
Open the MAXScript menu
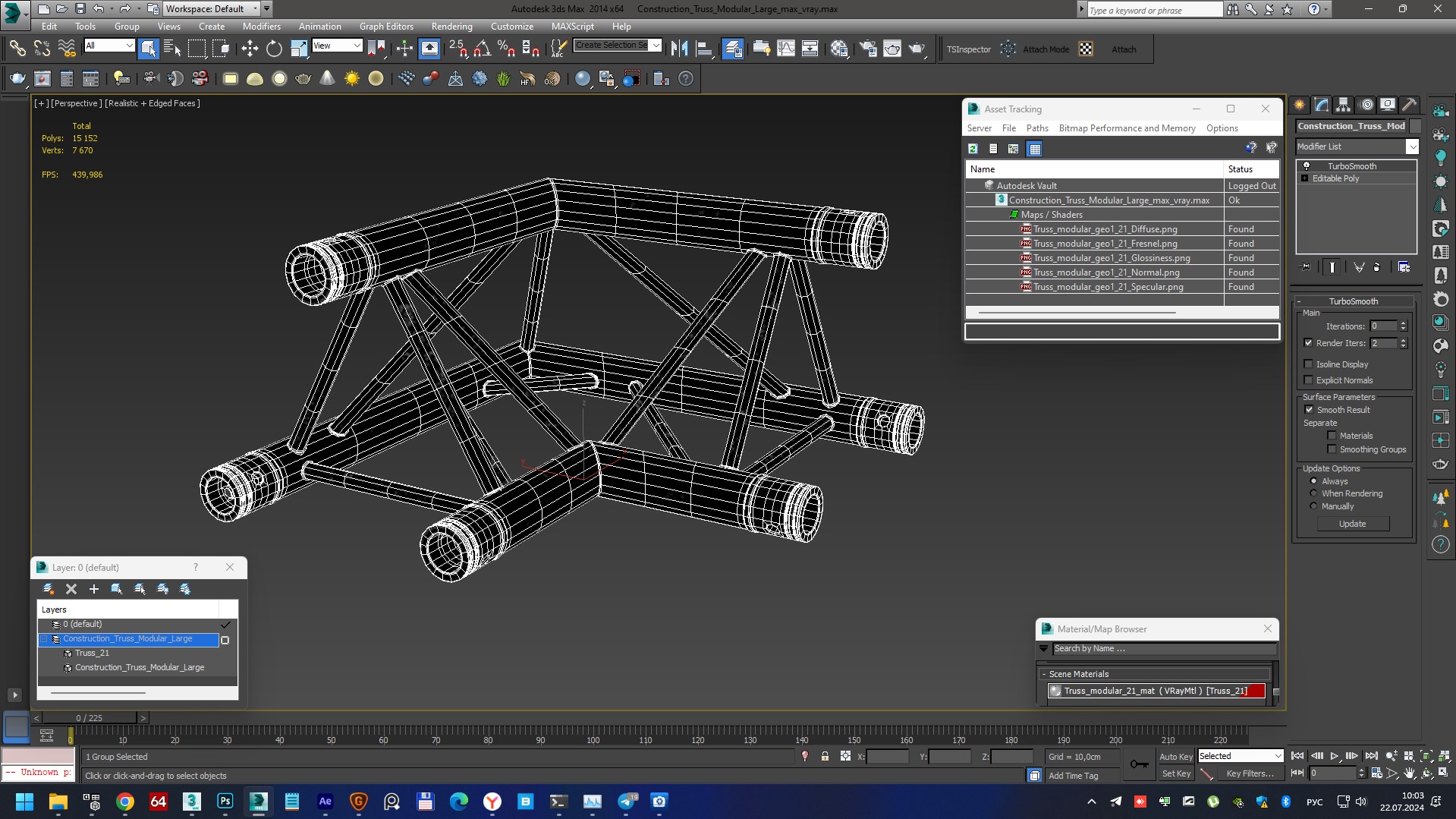572,27
